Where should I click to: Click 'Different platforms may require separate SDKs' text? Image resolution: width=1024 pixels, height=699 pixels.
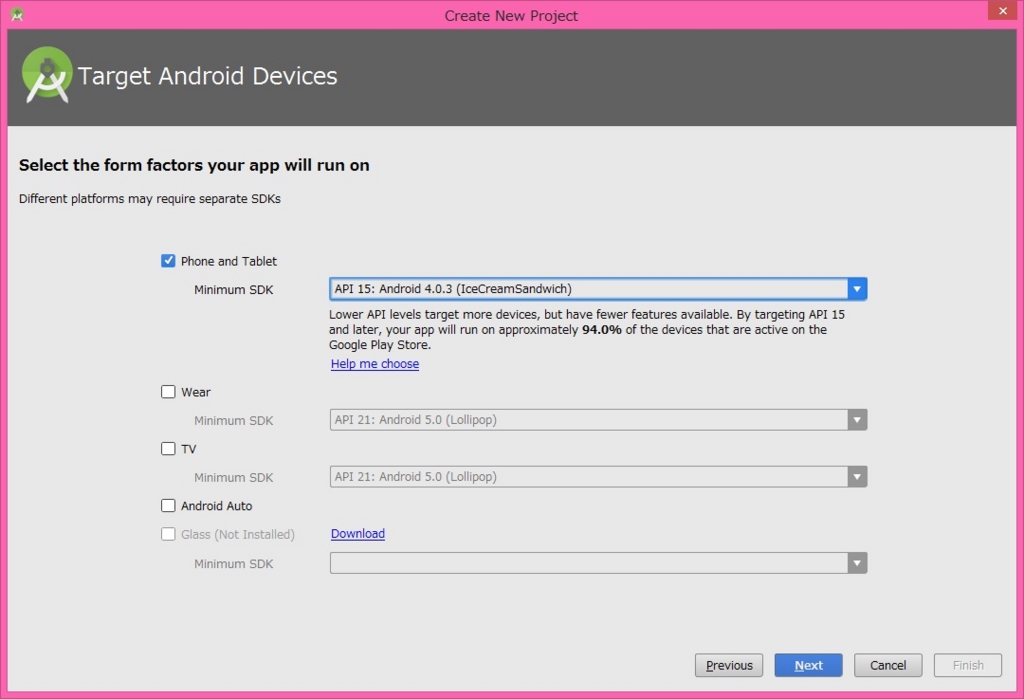click(150, 199)
